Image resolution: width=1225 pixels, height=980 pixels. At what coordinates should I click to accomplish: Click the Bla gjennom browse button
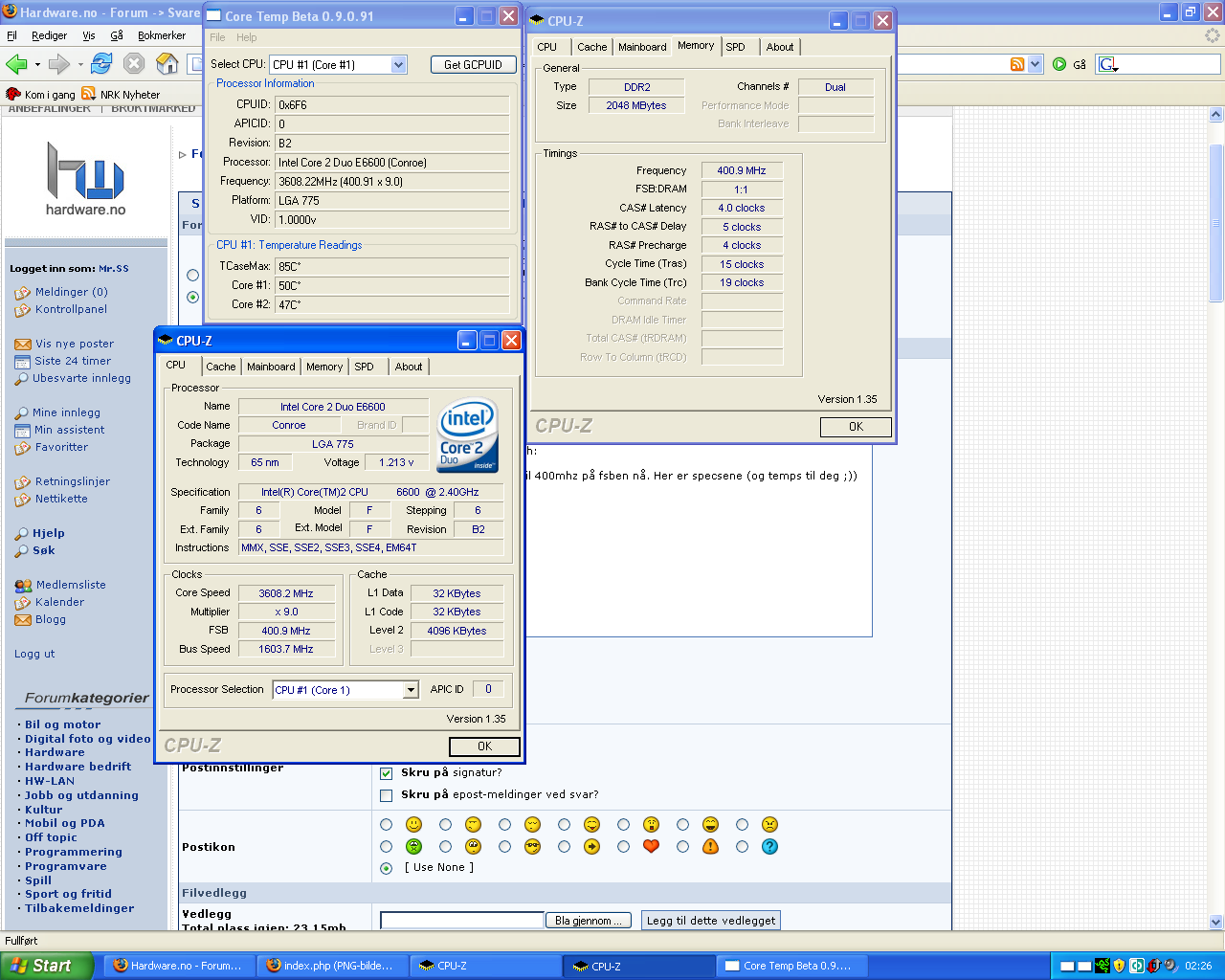589,921
